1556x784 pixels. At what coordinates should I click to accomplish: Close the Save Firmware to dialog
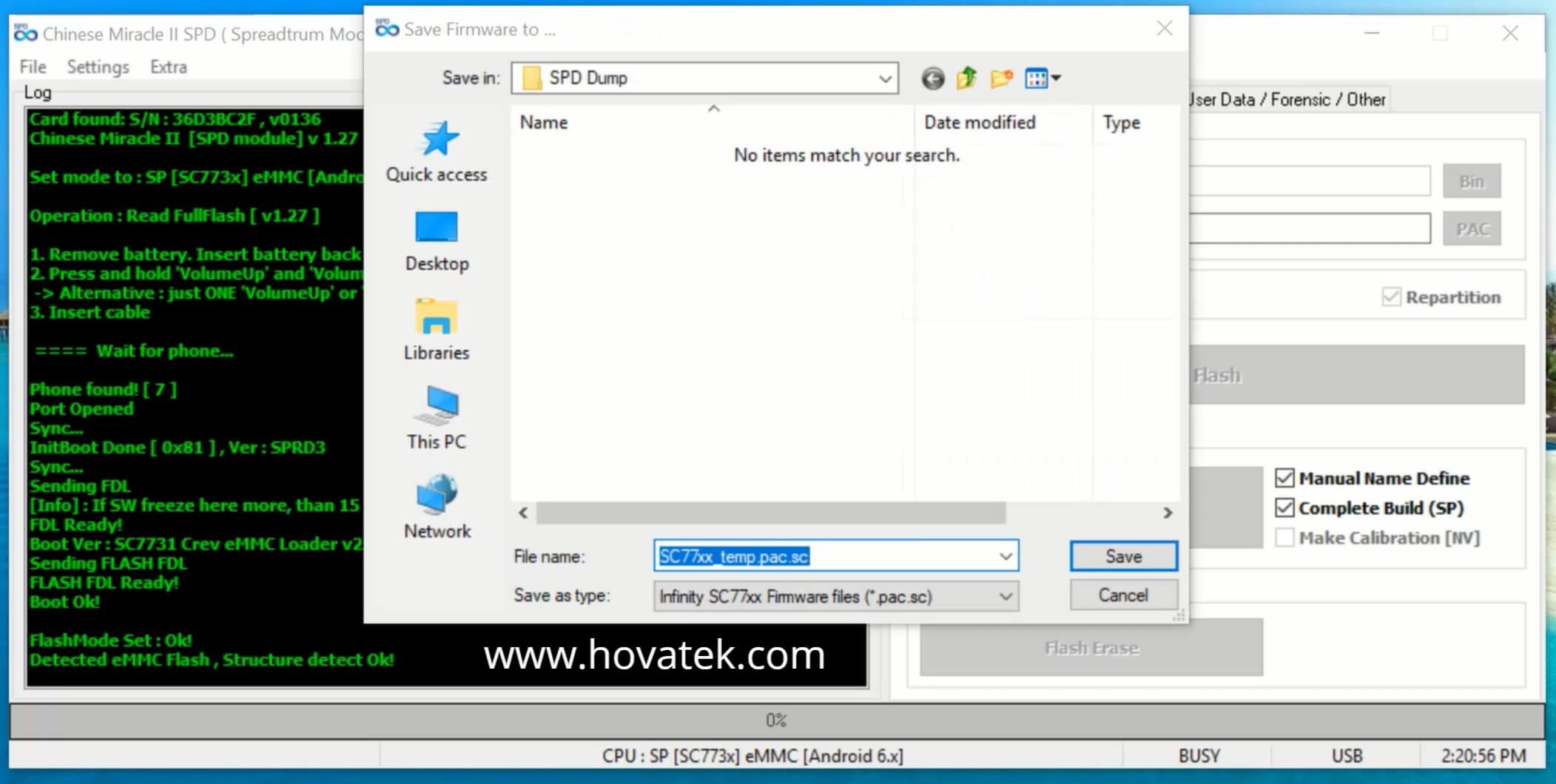[1165, 29]
